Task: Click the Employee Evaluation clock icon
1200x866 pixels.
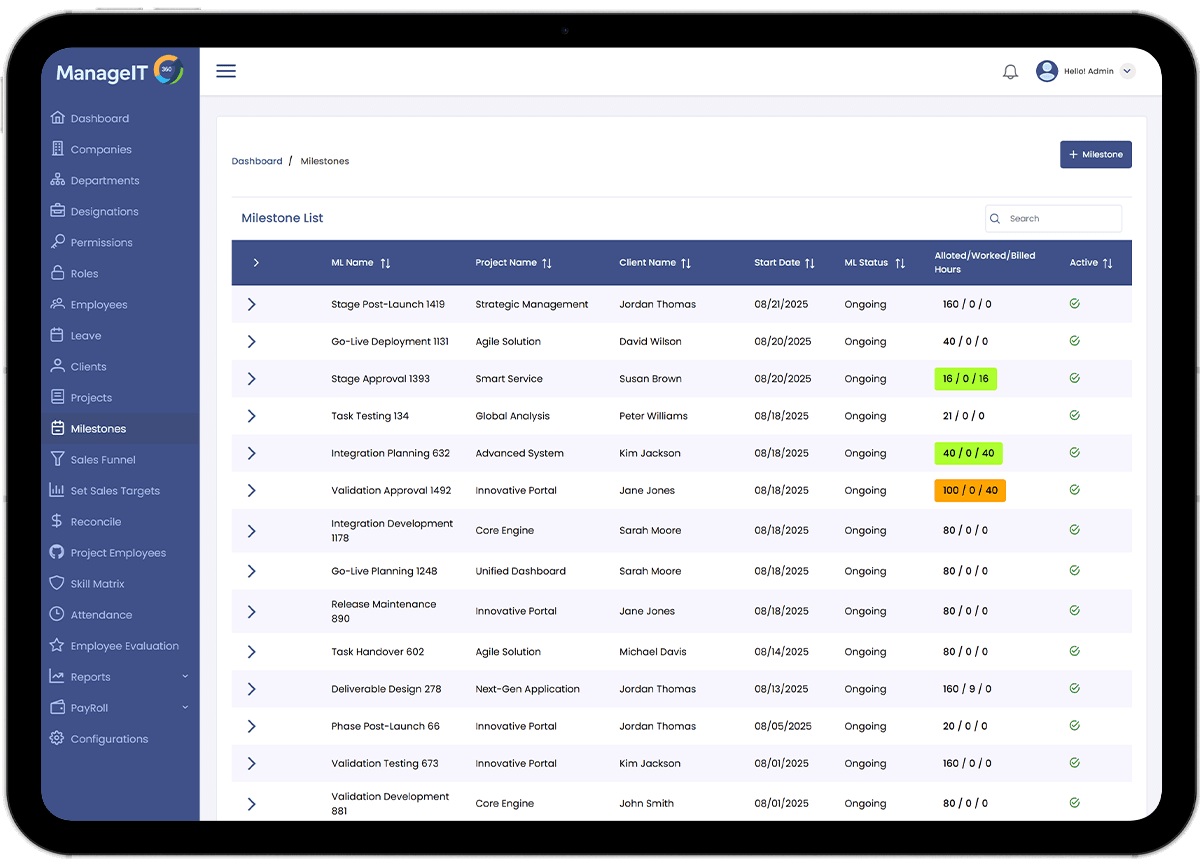Action: pyautogui.click(x=58, y=645)
